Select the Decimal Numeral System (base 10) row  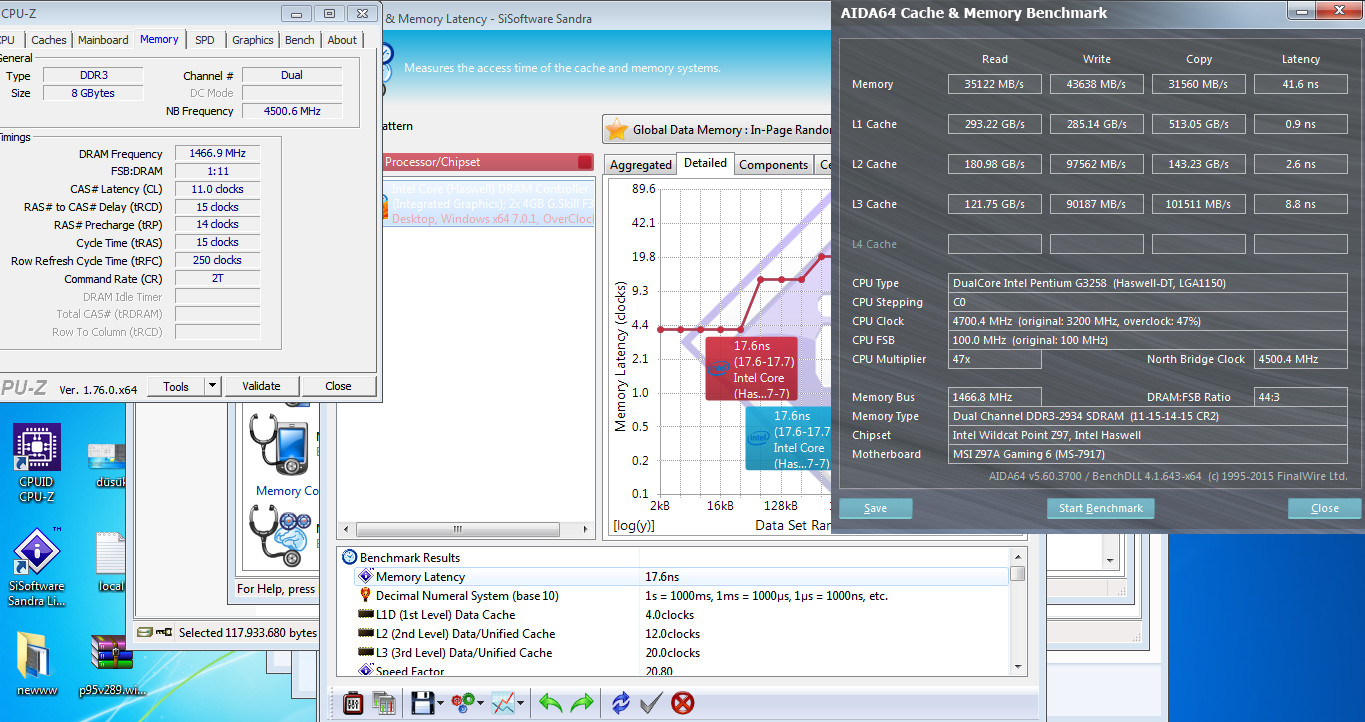tap(682, 596)
